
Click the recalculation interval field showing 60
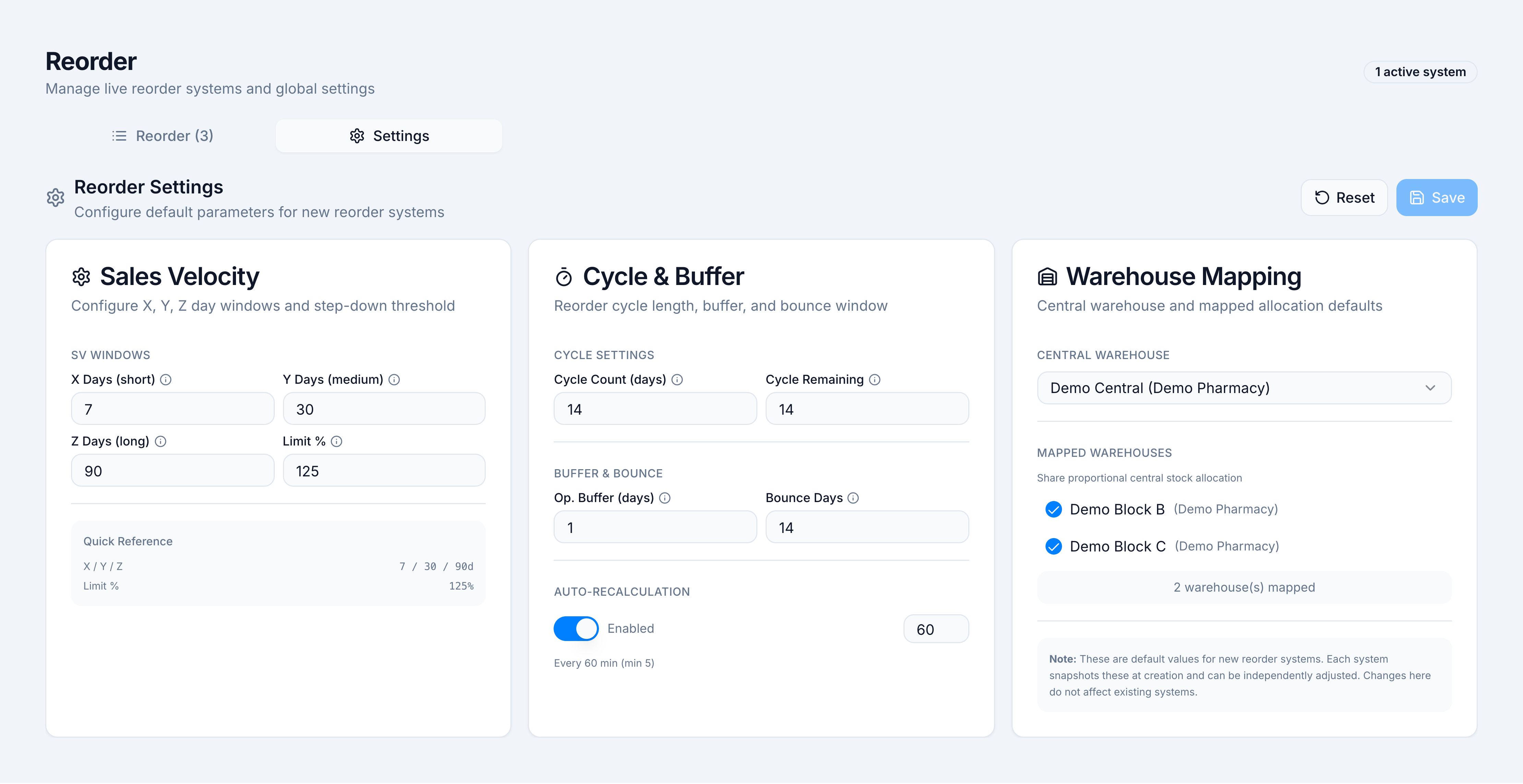[x=936, y=629]
